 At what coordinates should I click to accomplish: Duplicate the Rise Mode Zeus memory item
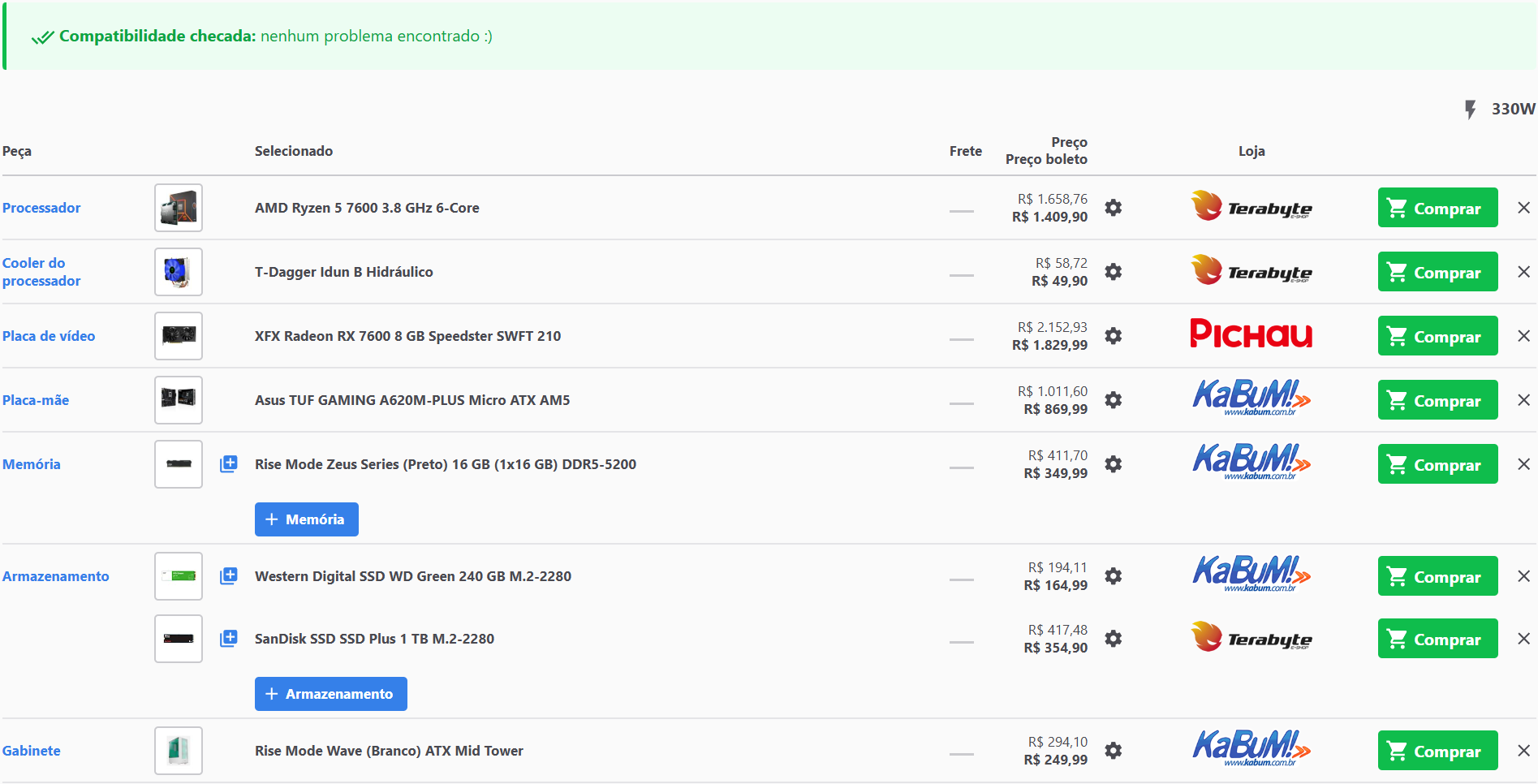pyautogui.click(x=229, y=463)
